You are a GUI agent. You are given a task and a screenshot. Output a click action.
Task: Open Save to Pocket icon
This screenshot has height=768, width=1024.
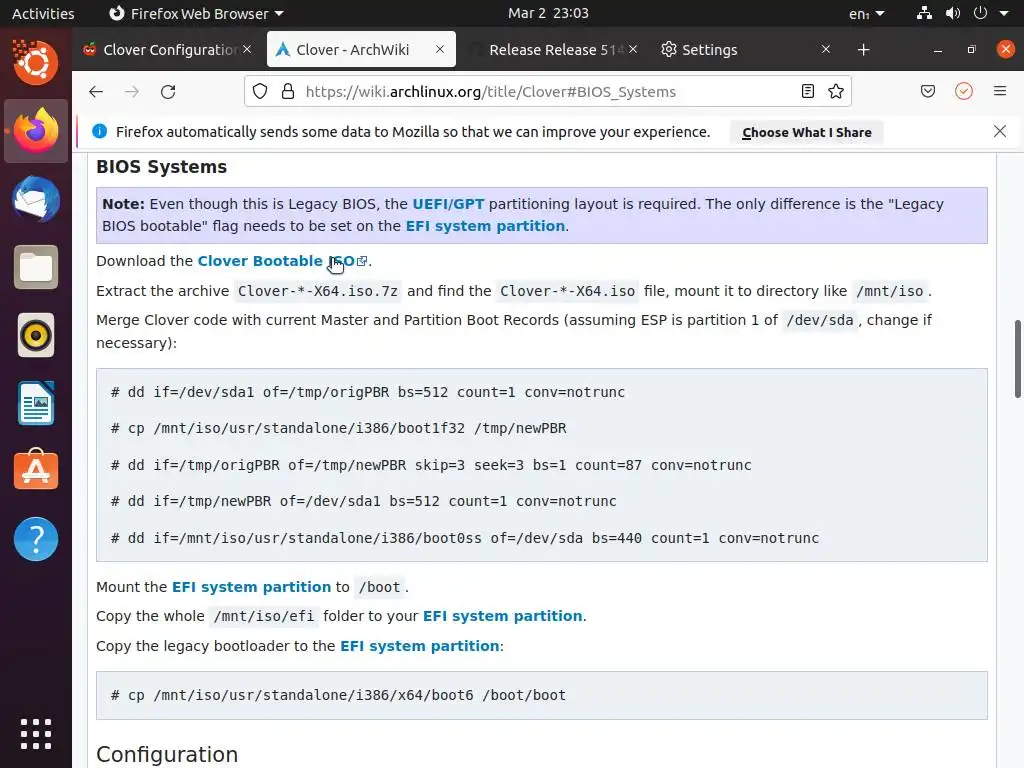coord(928,91)
